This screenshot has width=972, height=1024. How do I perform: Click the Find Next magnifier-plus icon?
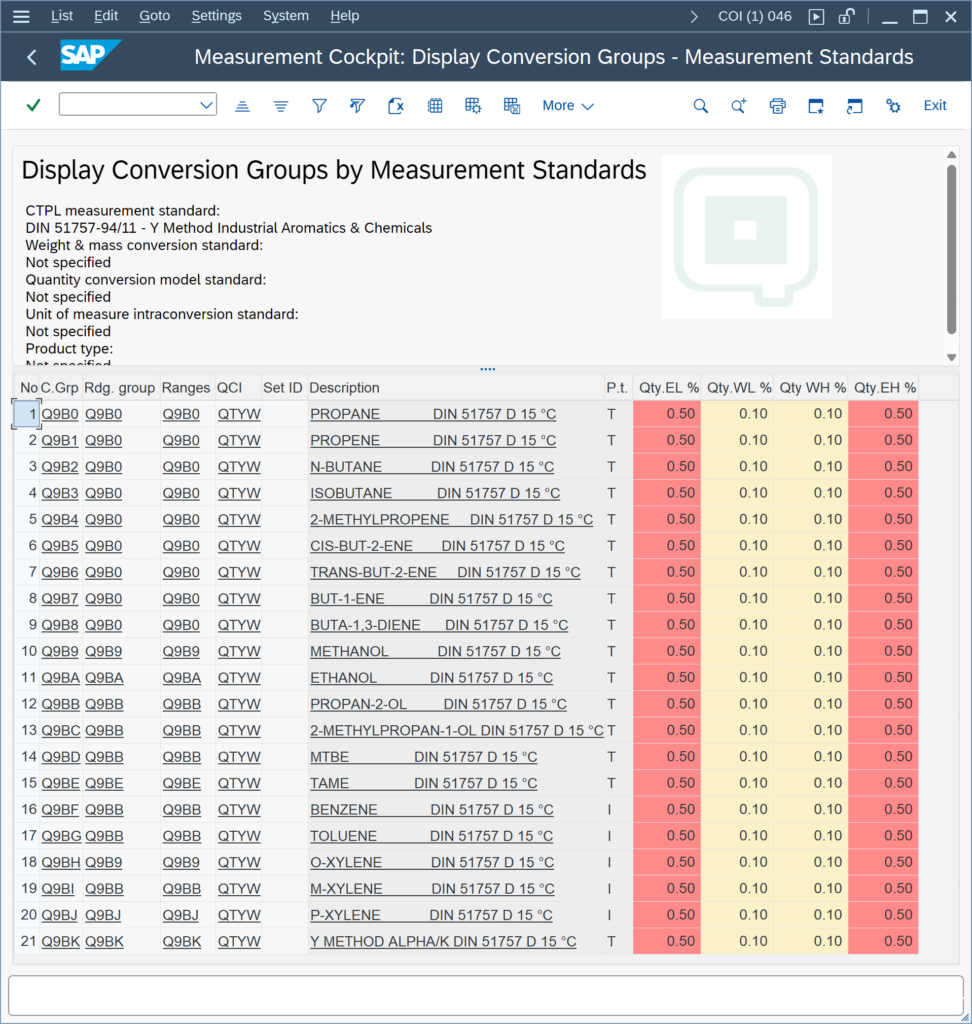[x=739, y=106]
